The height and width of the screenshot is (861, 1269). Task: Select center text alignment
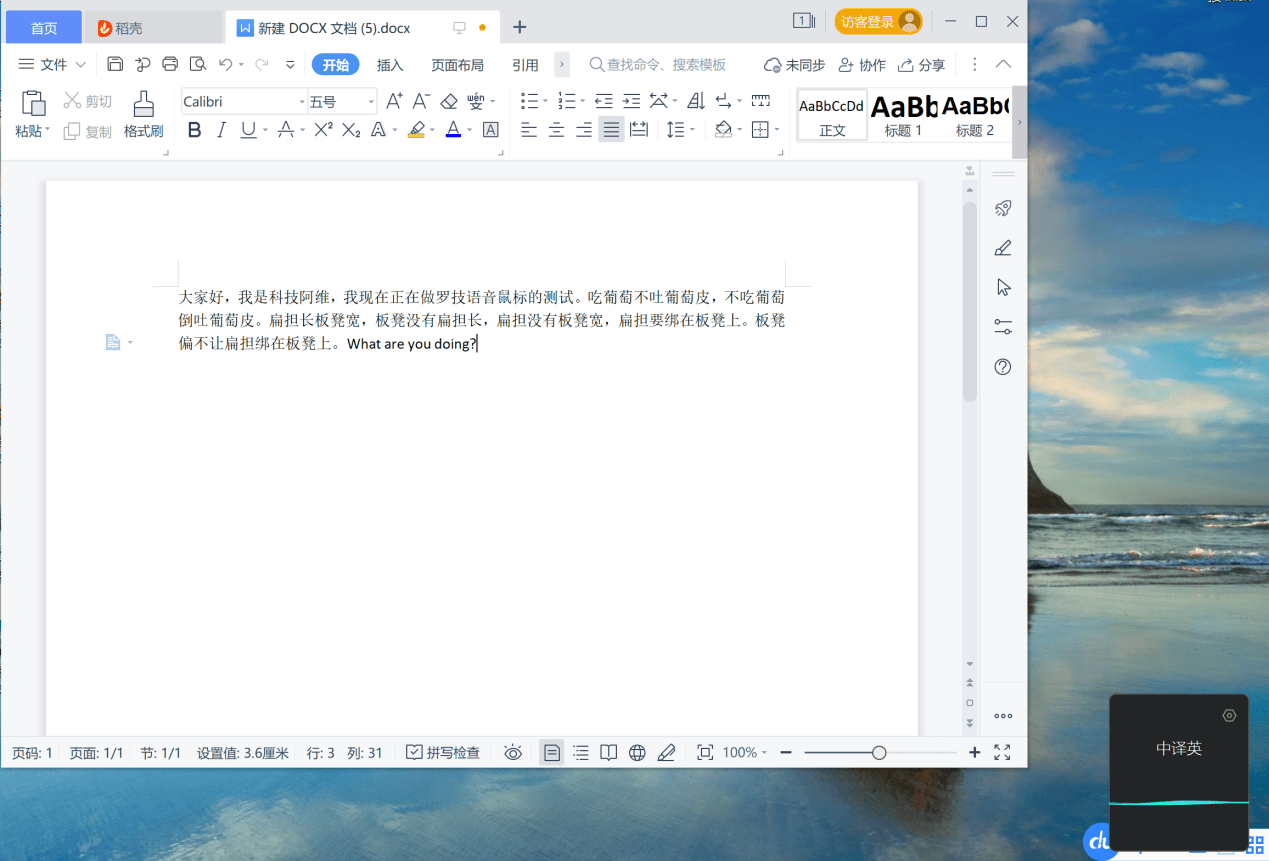click(556, 130)
